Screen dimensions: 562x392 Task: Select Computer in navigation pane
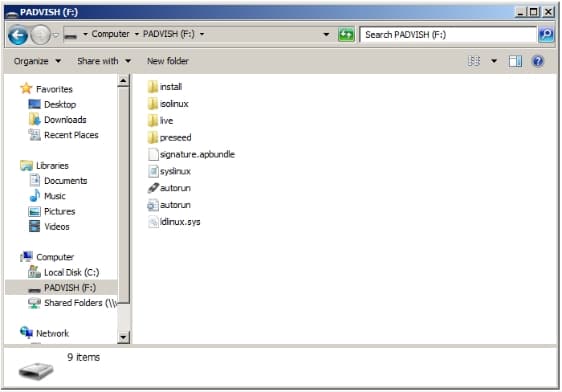pyautogui.click(x=55, y=257)
